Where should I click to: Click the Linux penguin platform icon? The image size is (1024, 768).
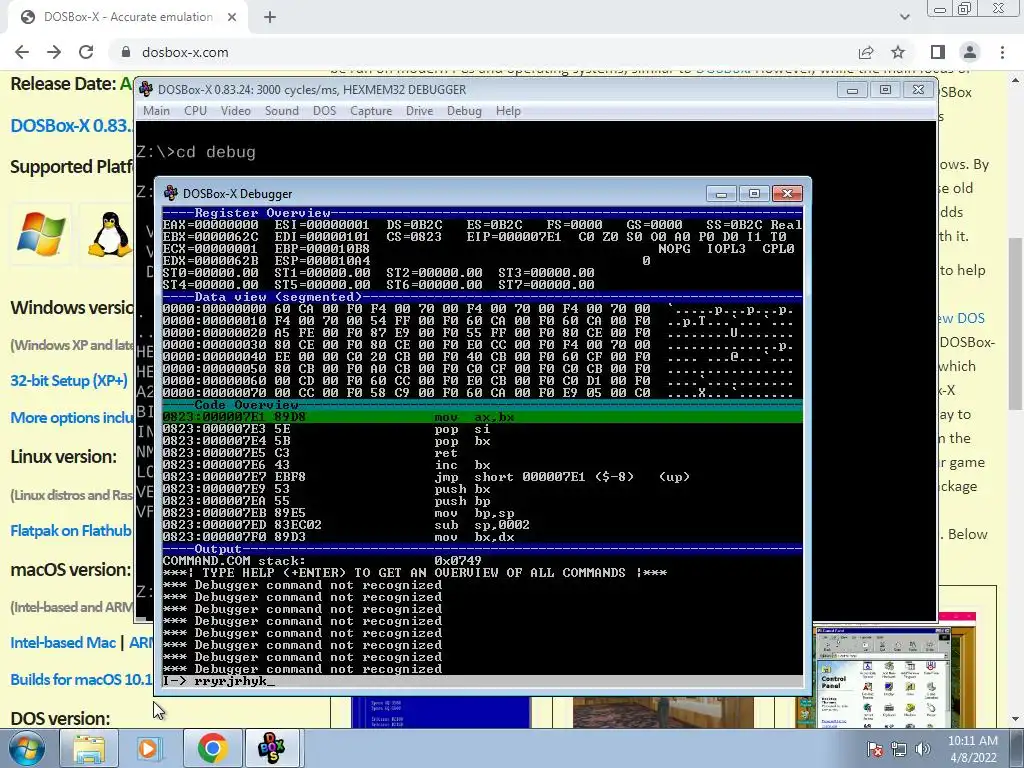[x=108, y=234]
